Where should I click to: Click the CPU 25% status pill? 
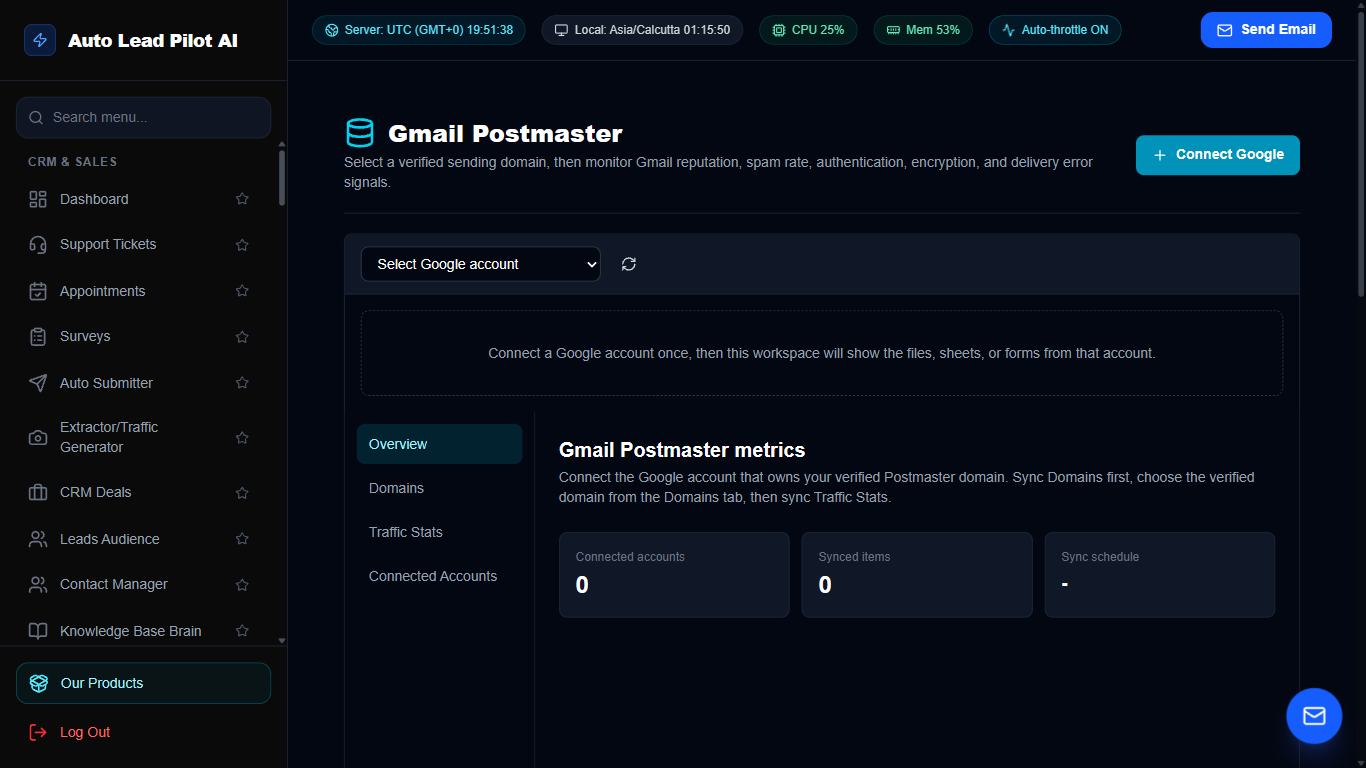pyautogui.click(x=808, y=30)
